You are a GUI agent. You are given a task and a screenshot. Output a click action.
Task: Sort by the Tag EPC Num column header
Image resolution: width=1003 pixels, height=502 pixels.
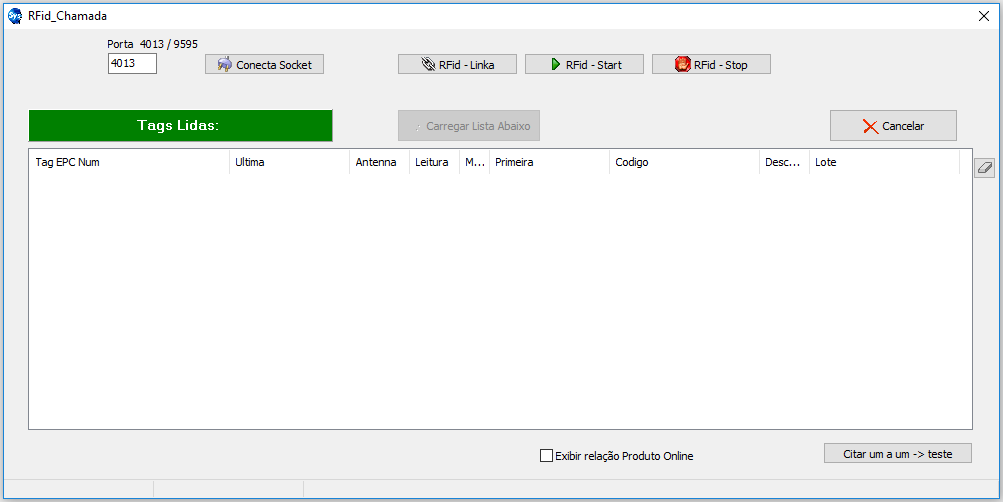pos(128,162)
